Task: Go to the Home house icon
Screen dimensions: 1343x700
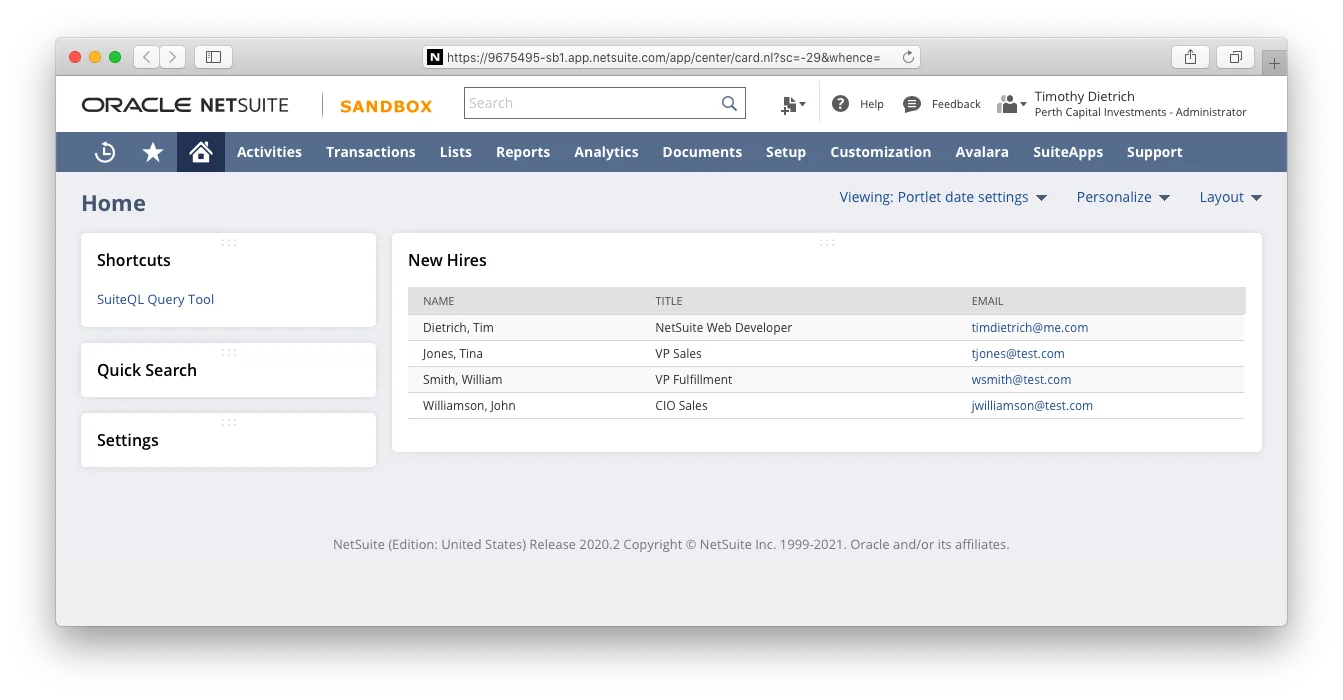Action: point(201,152)
